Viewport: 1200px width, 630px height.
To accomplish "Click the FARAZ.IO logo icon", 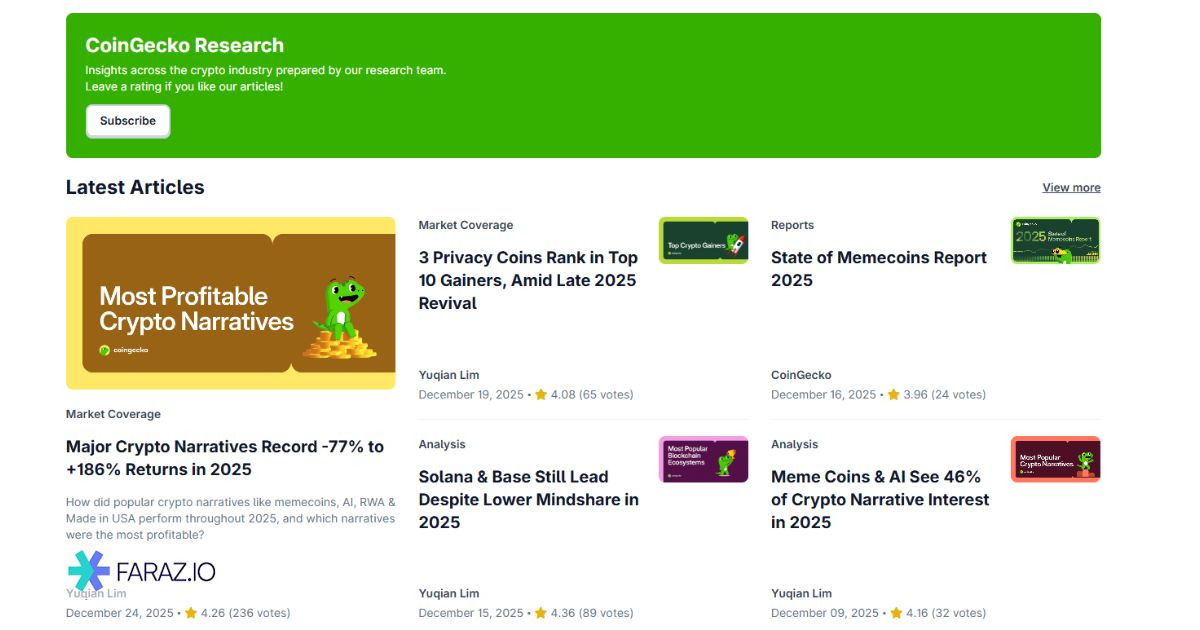I will tap(88, 571).
